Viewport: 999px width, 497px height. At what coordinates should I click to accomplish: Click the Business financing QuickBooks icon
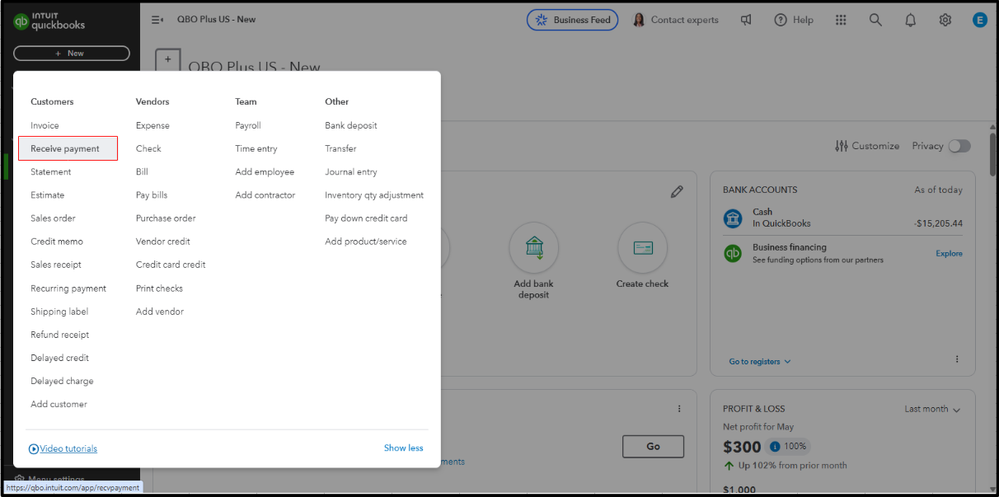[x=733, y=253]
